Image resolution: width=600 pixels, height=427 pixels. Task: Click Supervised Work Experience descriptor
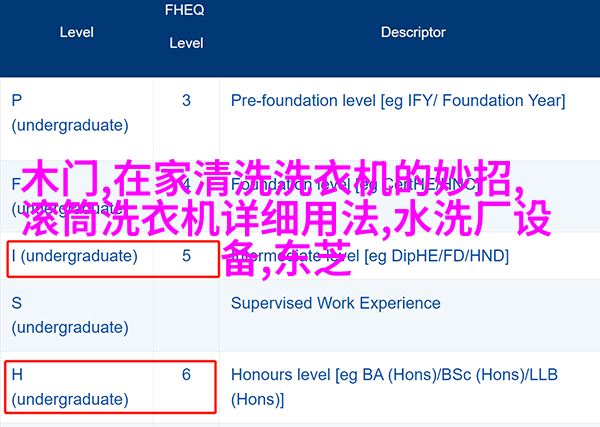pyautogui.click(x=336, y=303)
